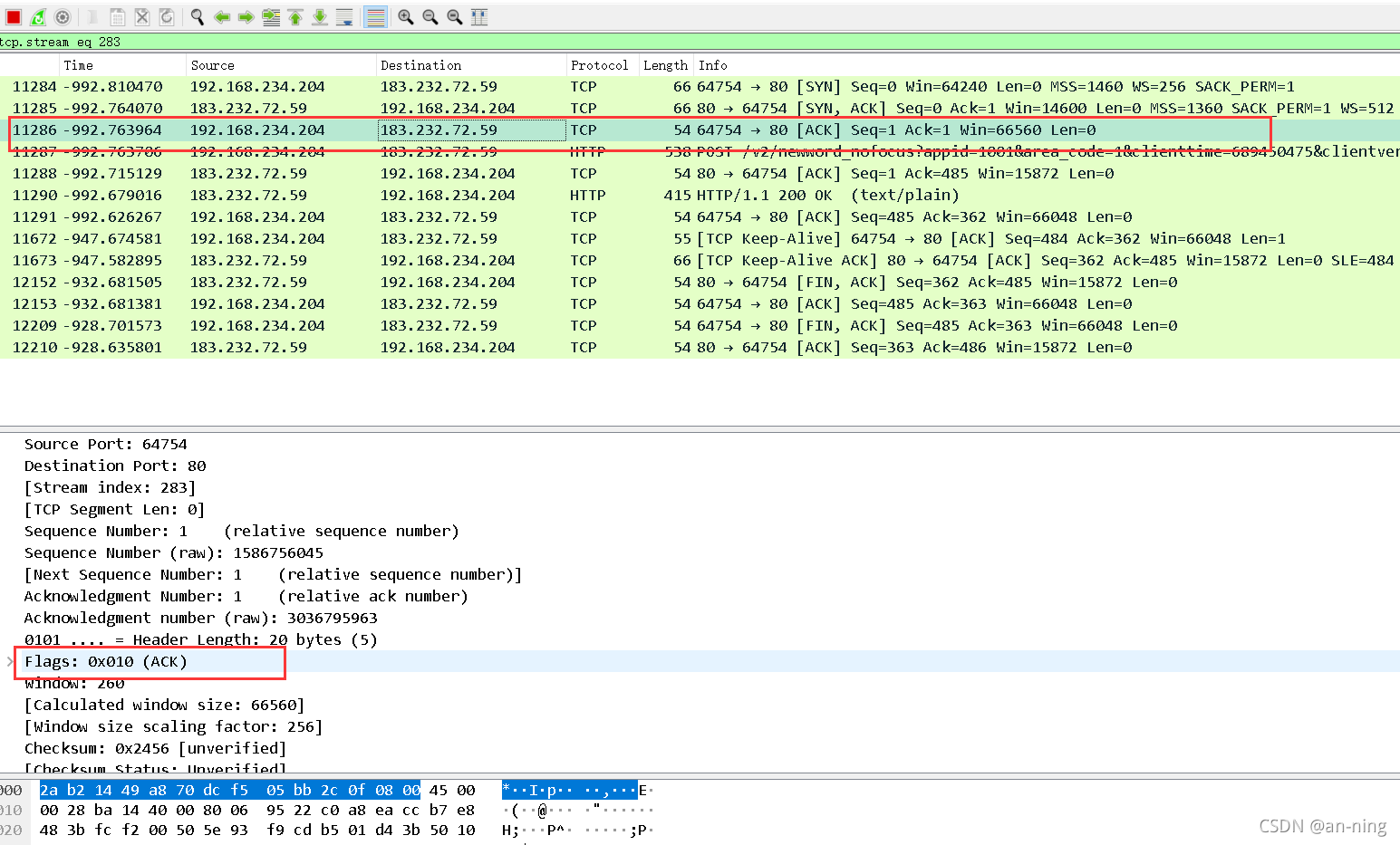Select Acknowledgment number (raw): 3036795963
Screen dimensions: 1400x845
200,618
